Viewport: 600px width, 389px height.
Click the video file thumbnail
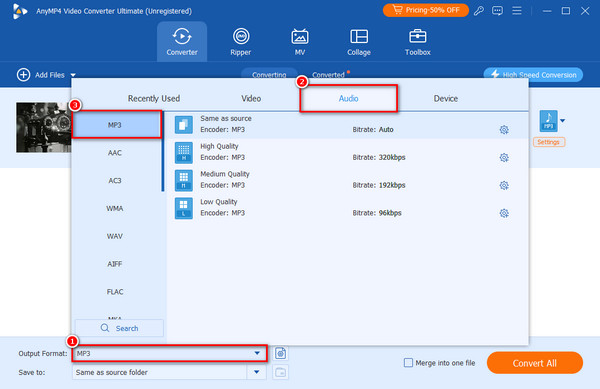point(43,127)
